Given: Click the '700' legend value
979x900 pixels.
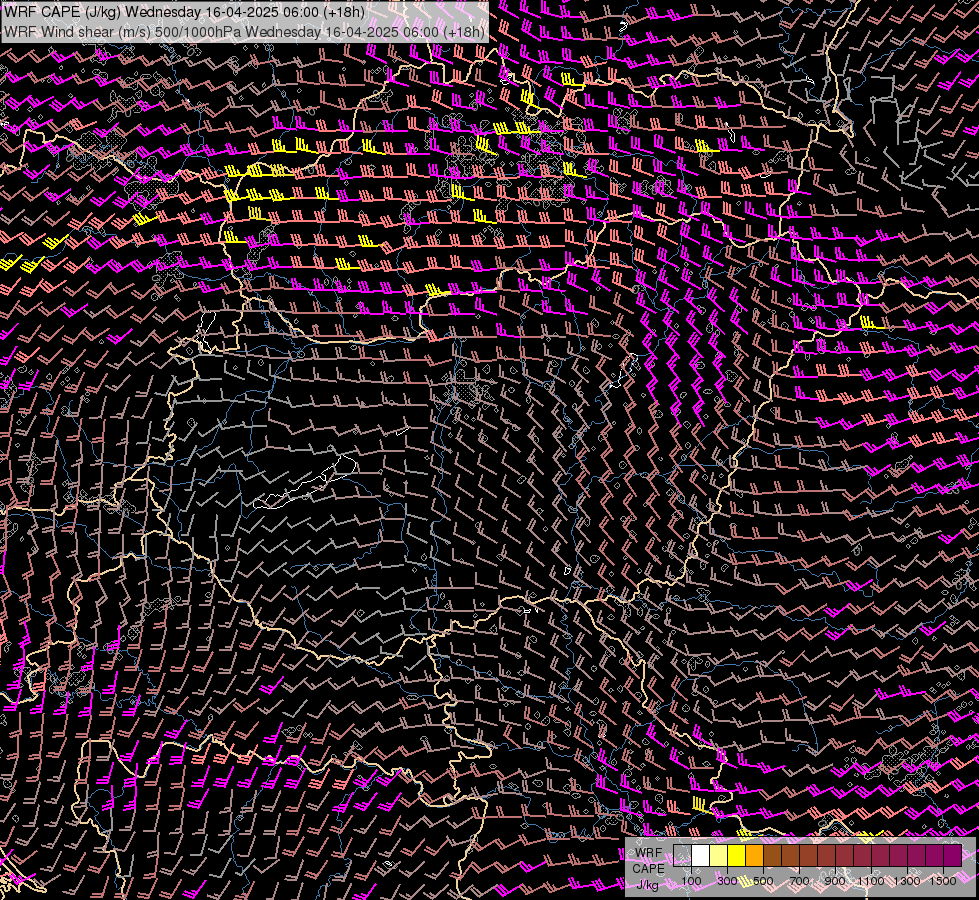Looking at the screenshot, I should [x=799, y=881].
